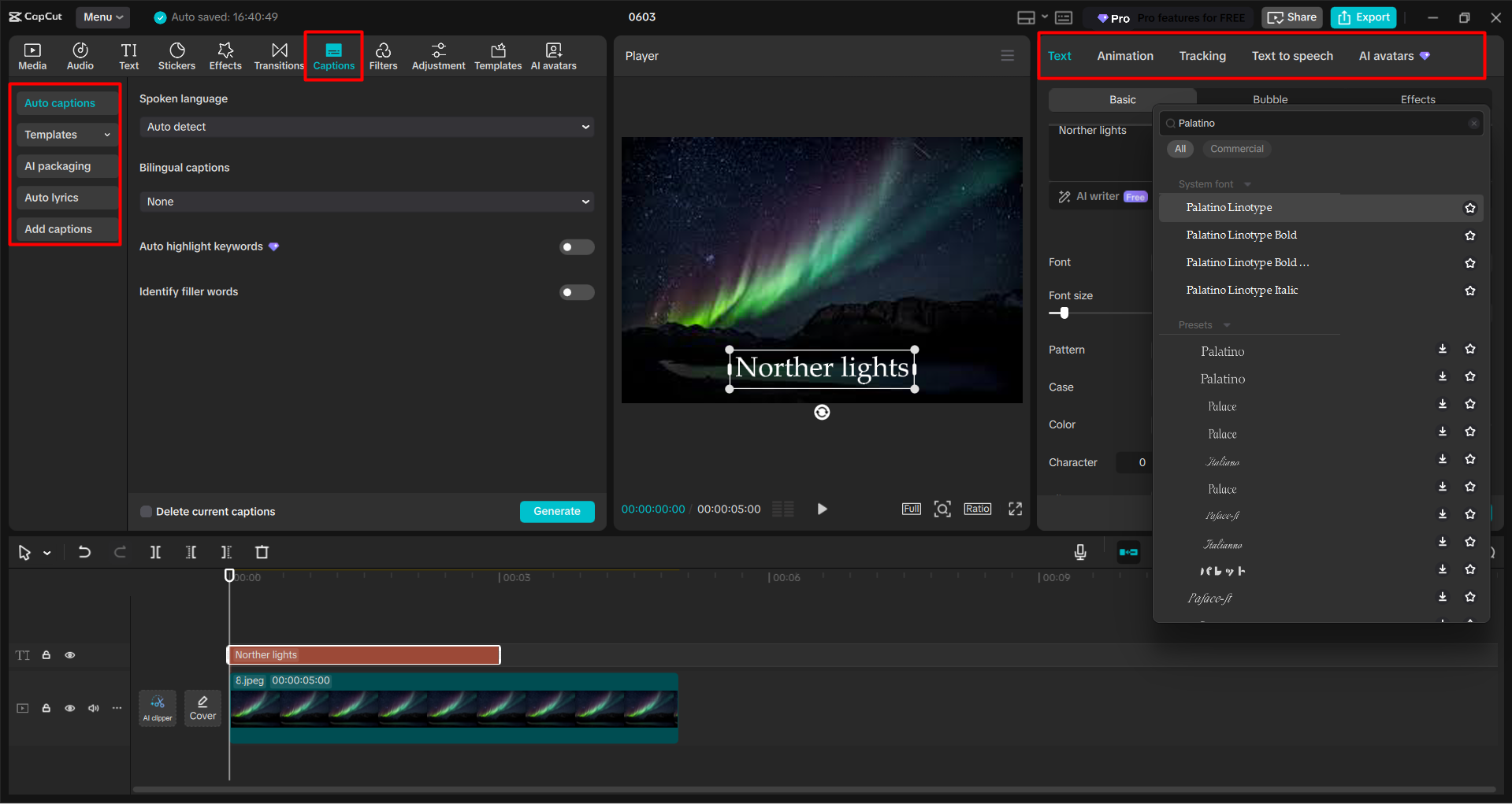Click the Adjustment icon
This screenshot has height=804, width=1512.
click(x=438, y=55)
